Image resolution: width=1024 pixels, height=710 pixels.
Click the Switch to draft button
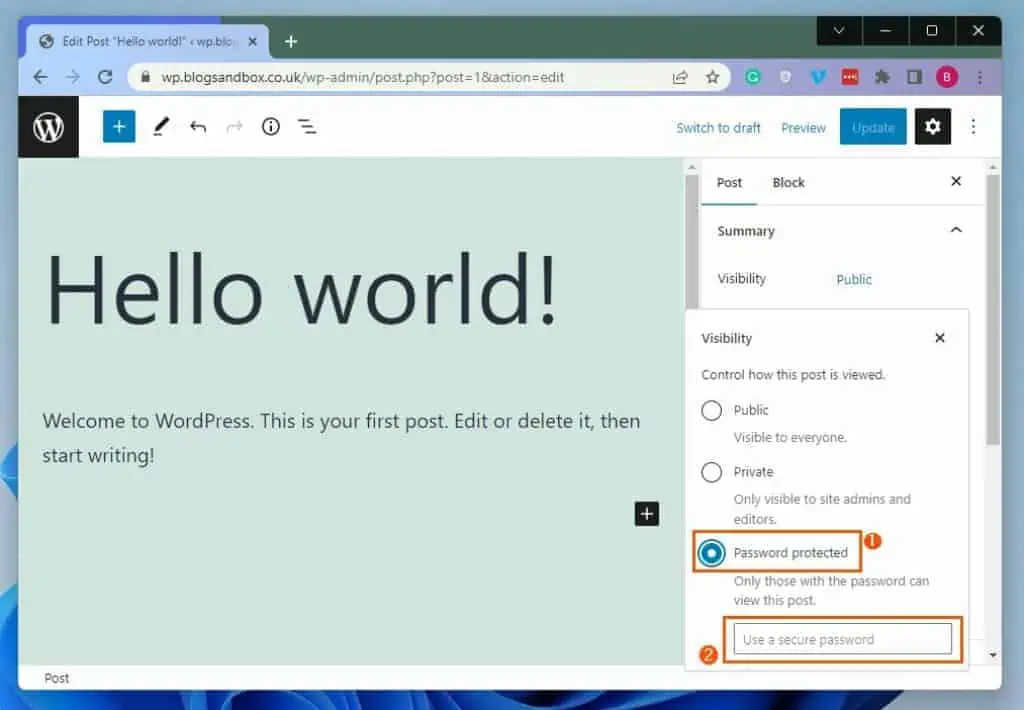(718, 128)
